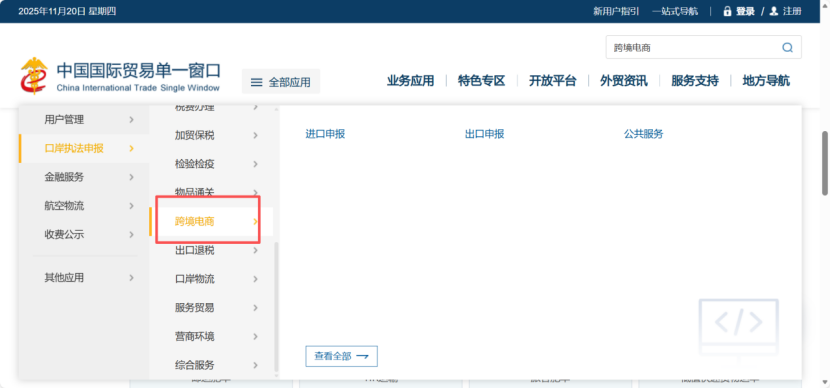Click the user icon beside 注册
Image resolution: width=830 pixels, height=388 pixels.
[773, 11]
